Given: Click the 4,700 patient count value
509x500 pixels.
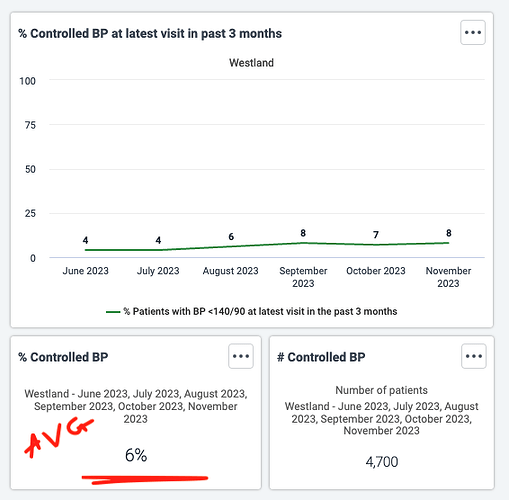Looking at the screenshot, I should click(x=382, y=462).
